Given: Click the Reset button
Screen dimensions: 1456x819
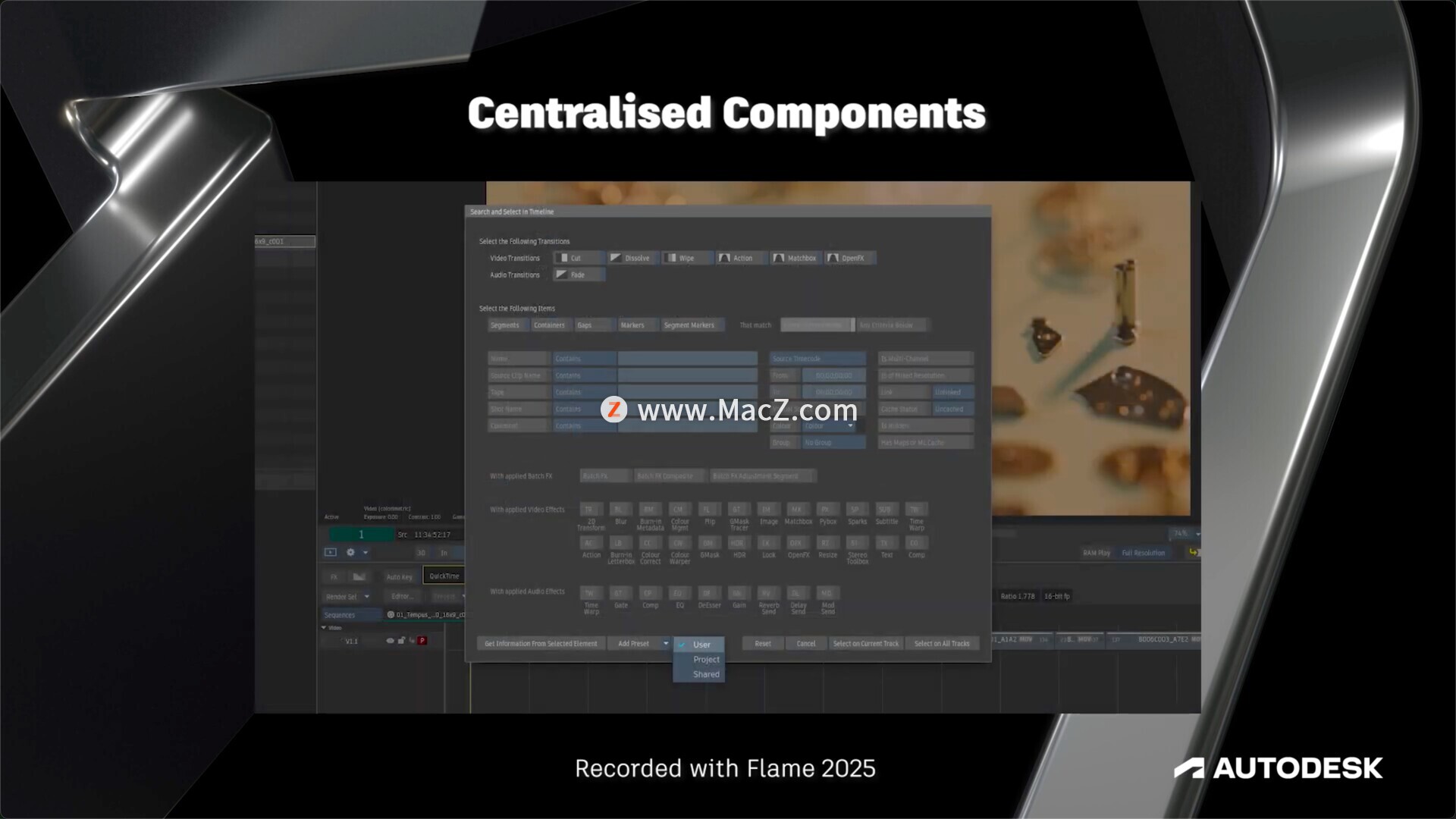Looking at the screenshot, I should 763,644.
